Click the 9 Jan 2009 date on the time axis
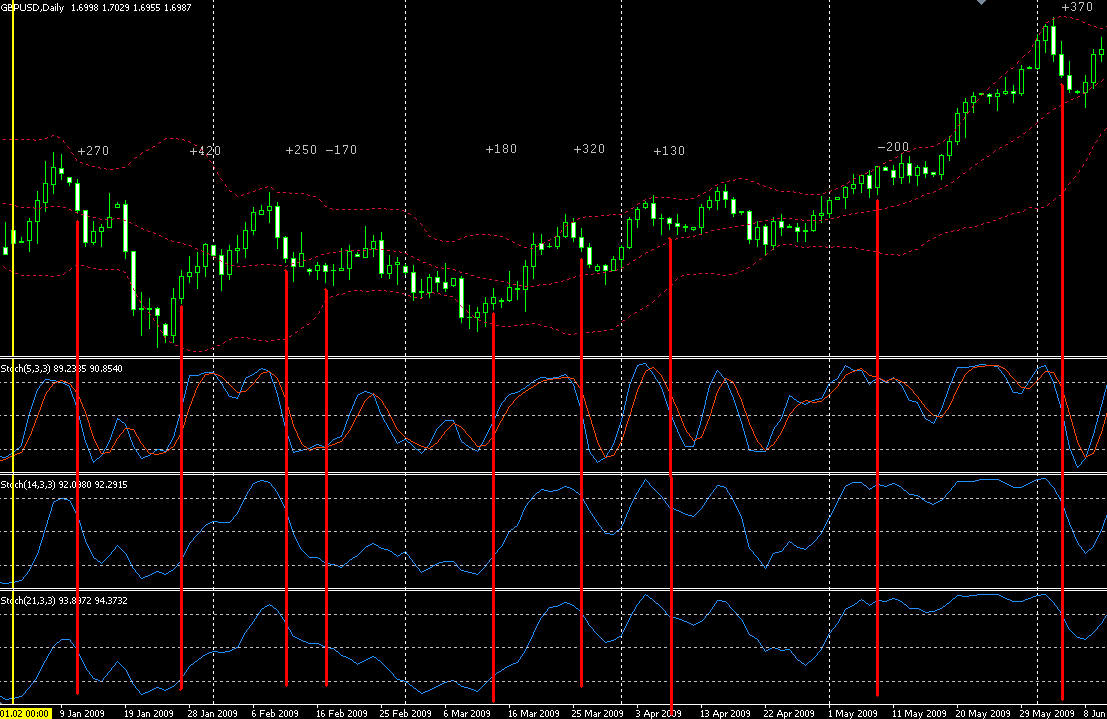Screen dimensions: 1107x719 click(82, 713)
